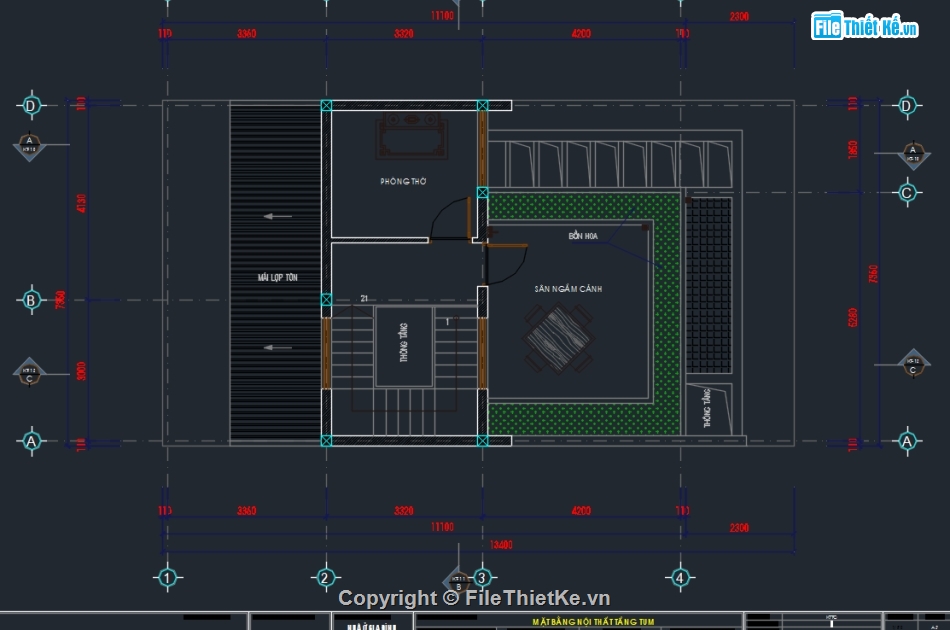Viewport: 950px width, 630px height.
Task: Click the MÁI LỢP TÔN label
Action: point(277,277)
